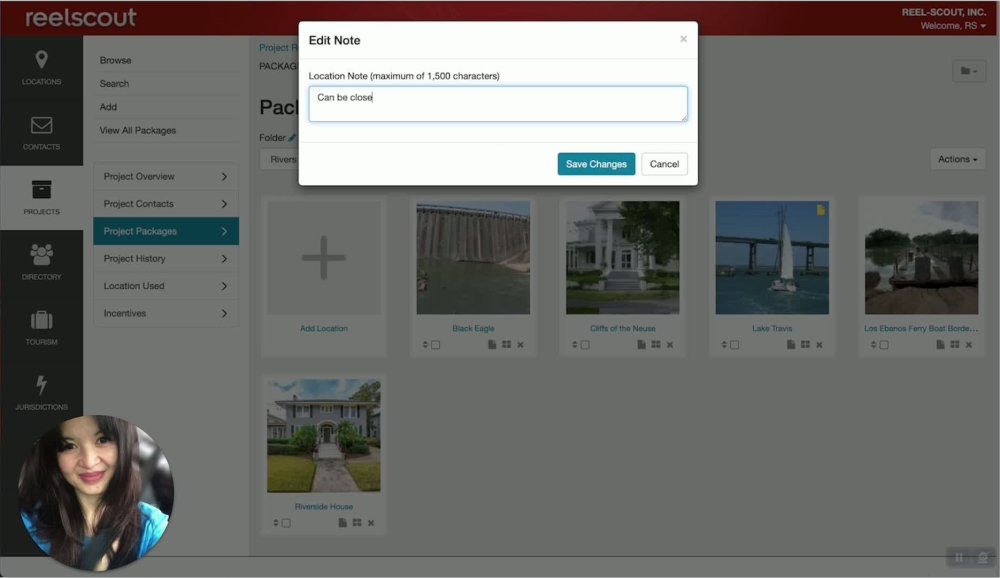1000x578 pixels.
Task: Tick the Los Ebanos Ferry checkbox
Action: pyautogui.click(x=884, y=345)
